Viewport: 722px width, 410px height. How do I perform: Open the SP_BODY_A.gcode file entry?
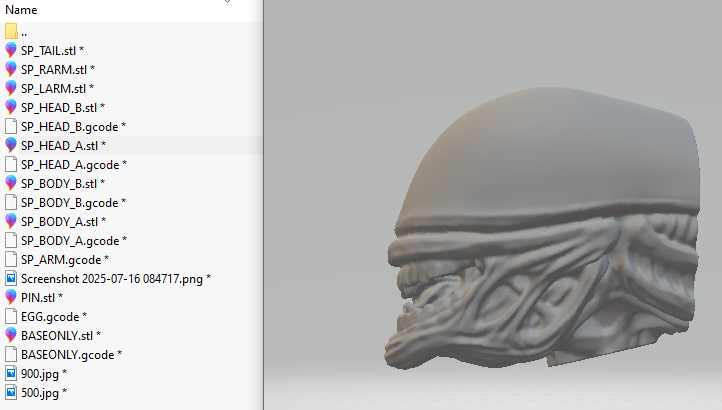tap(68, 240)
